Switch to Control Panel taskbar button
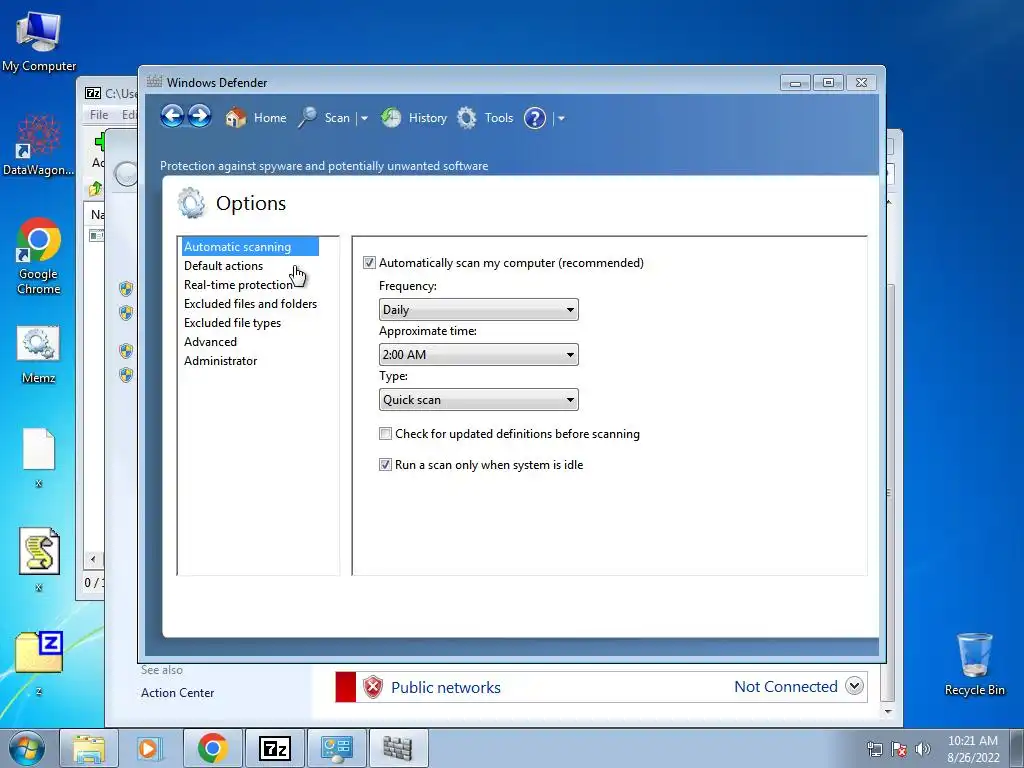1024x768 pixels. point(336,748)
